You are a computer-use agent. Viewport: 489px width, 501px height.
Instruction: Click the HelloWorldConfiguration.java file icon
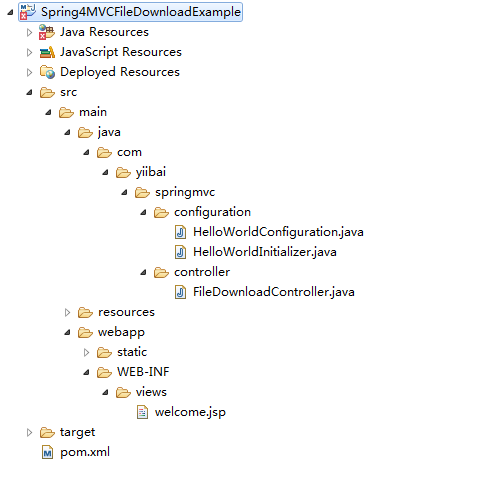coord(180,232)
